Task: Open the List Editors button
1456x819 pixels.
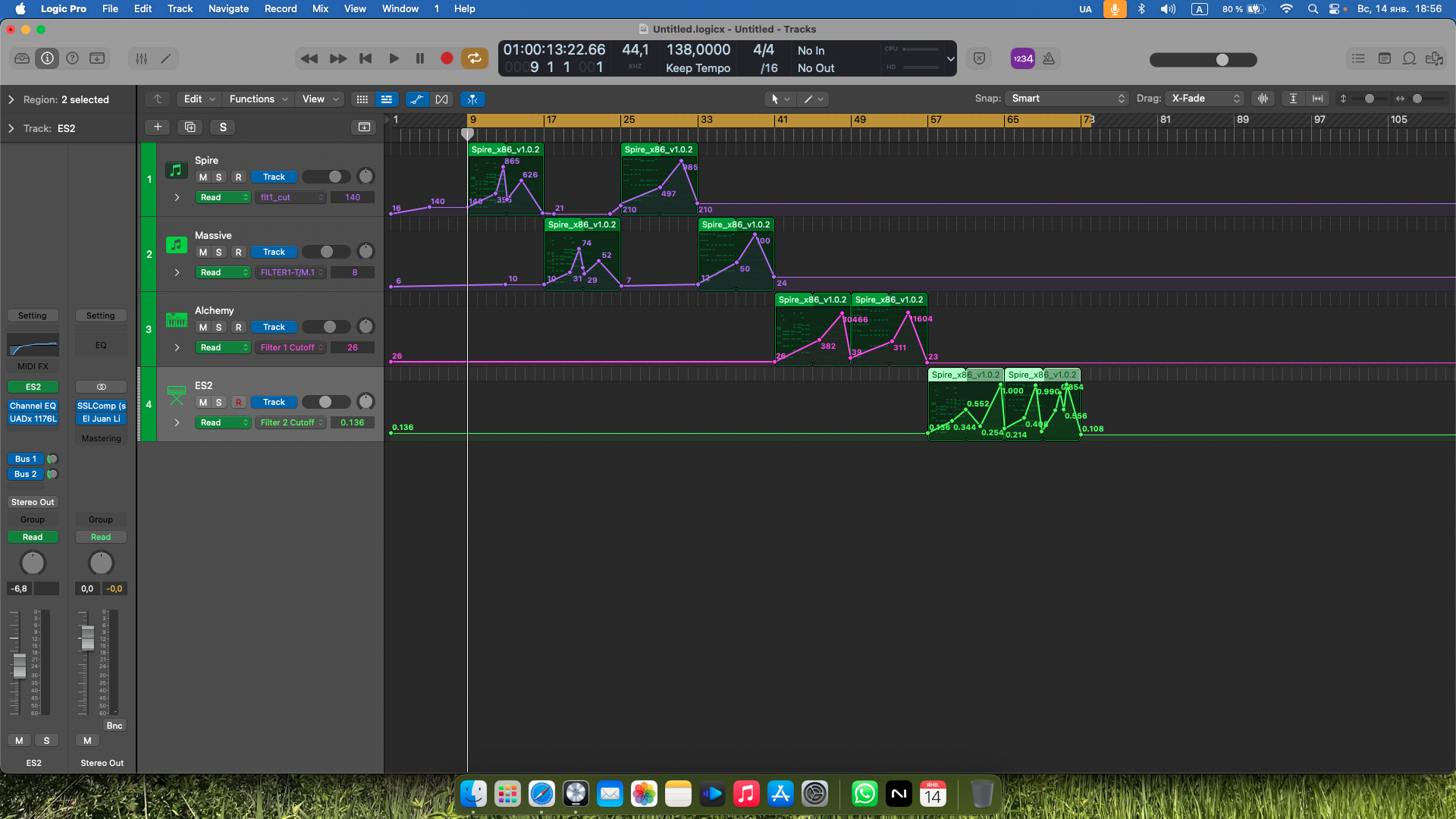Action: pyautogui.click(x=1358, y=58)
